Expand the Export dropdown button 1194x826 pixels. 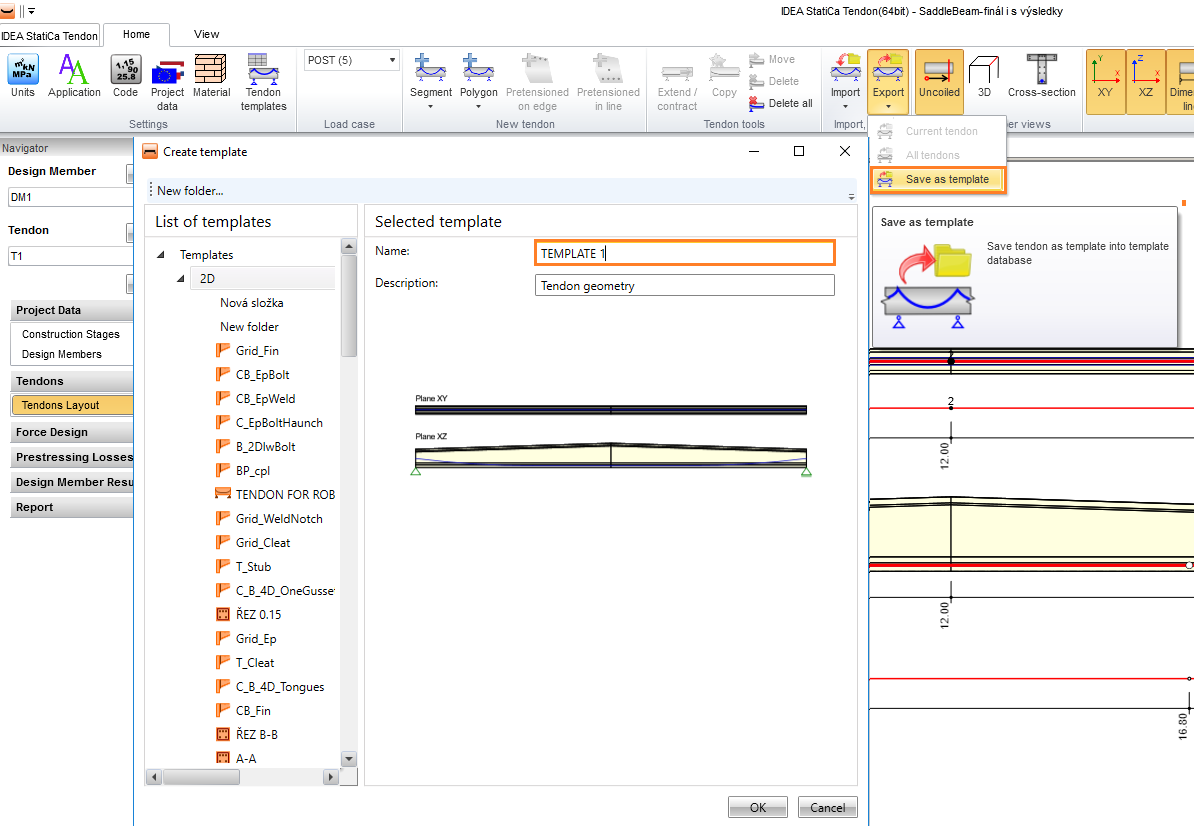pos(888,104)
